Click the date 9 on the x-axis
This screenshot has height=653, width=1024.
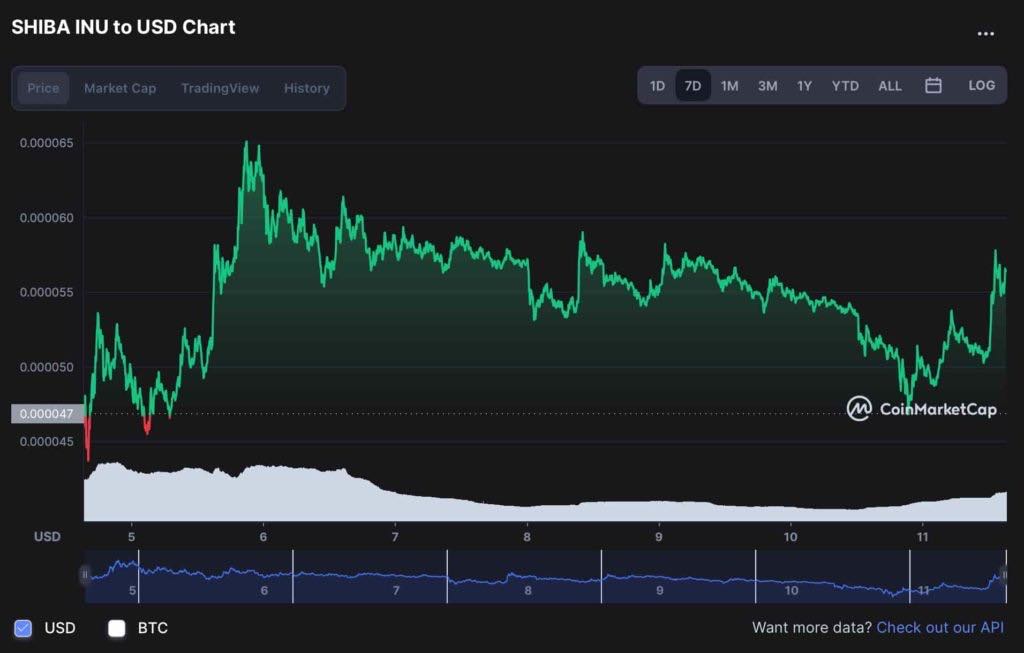click(x=658, y=537)
